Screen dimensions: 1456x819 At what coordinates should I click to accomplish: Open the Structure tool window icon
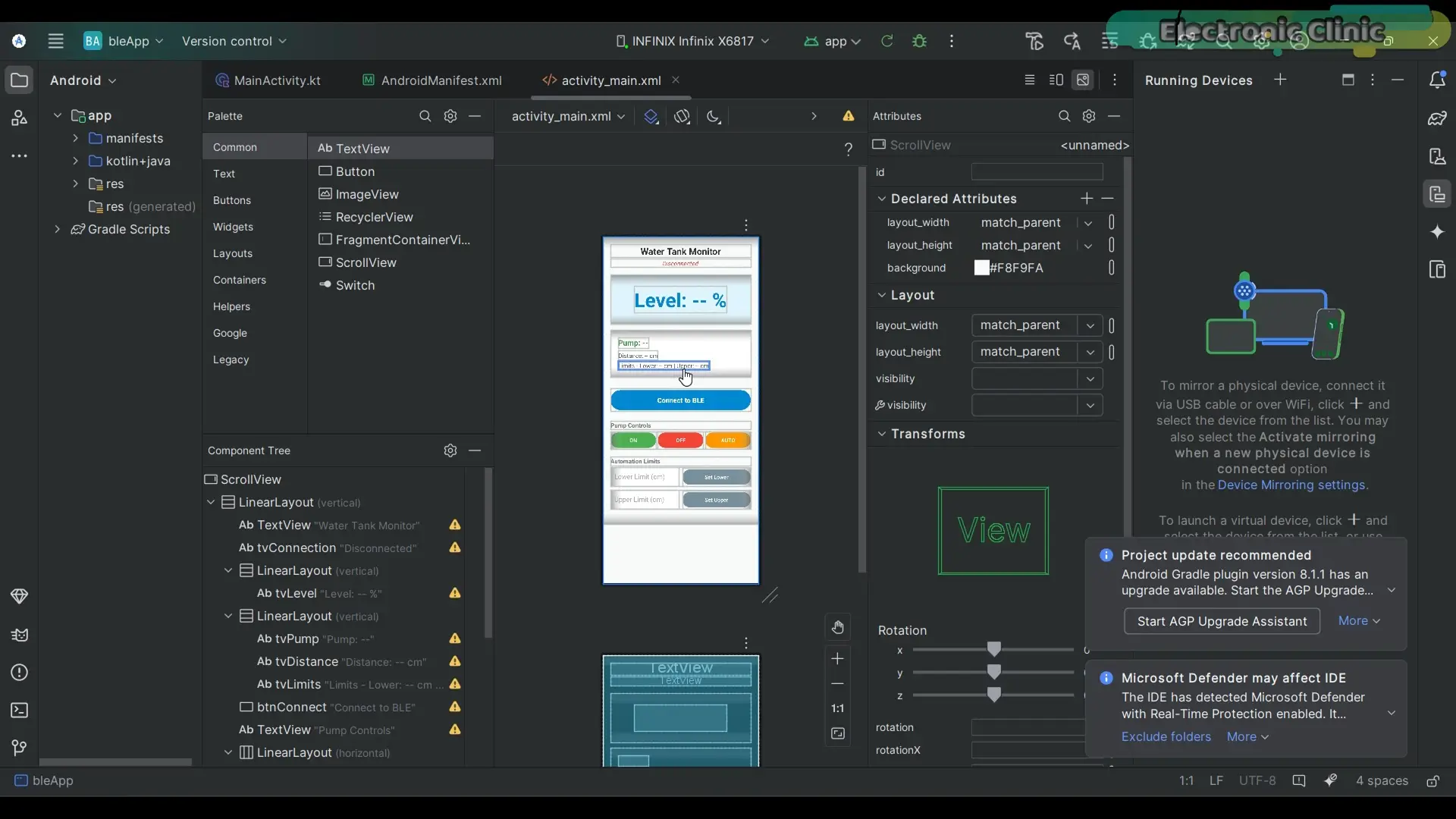[x=19, y=118]
